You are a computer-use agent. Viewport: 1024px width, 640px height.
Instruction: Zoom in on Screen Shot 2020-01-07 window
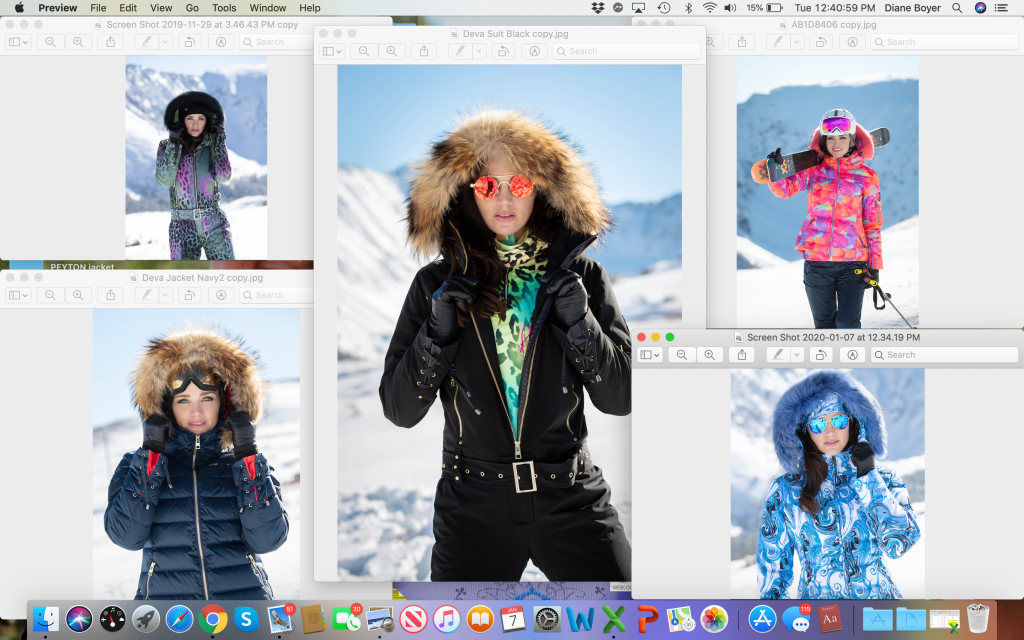tap(709, 355)
